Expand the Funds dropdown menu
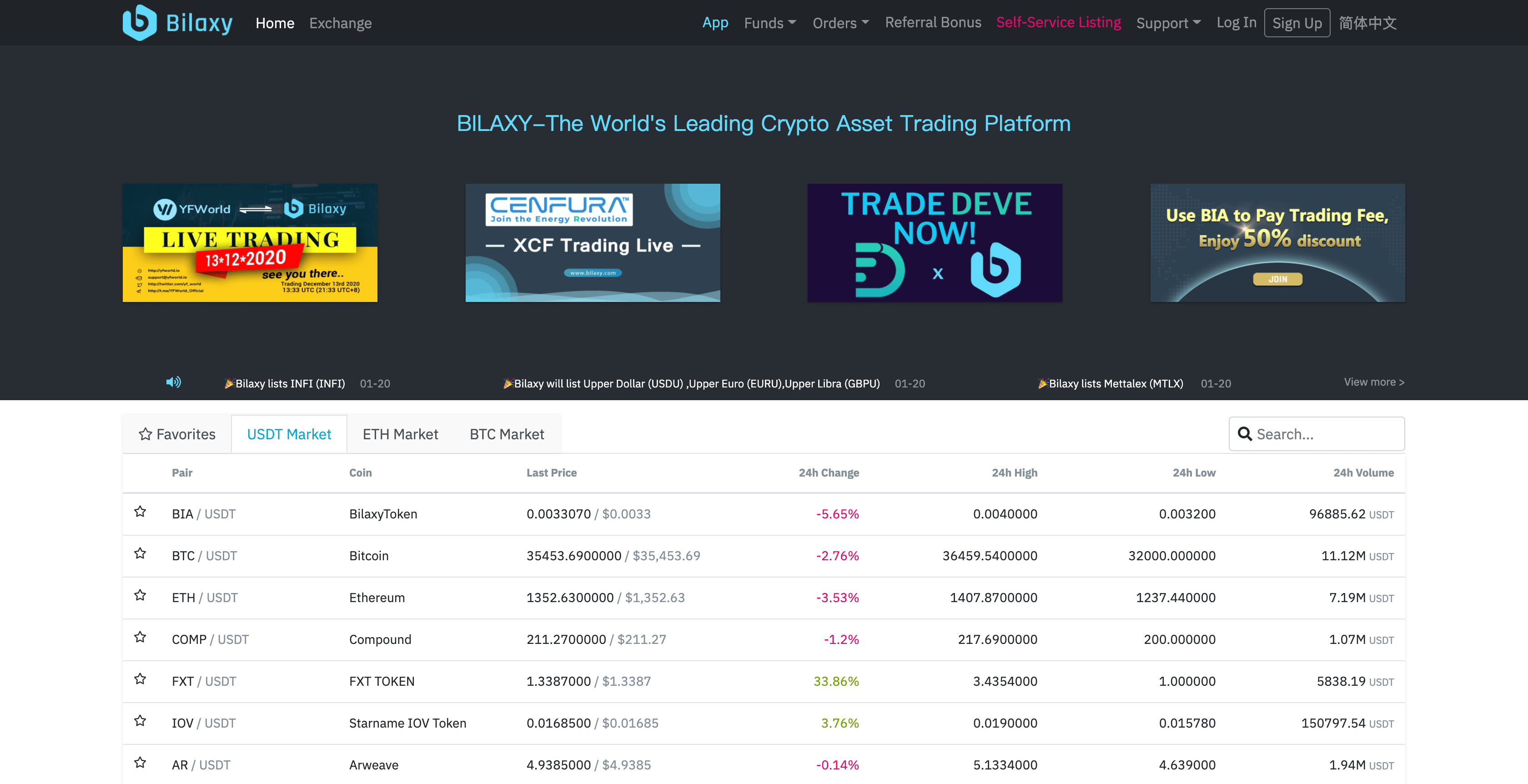Image resolution: width=1528 pixels, height=784 pixels. (769, 23)
